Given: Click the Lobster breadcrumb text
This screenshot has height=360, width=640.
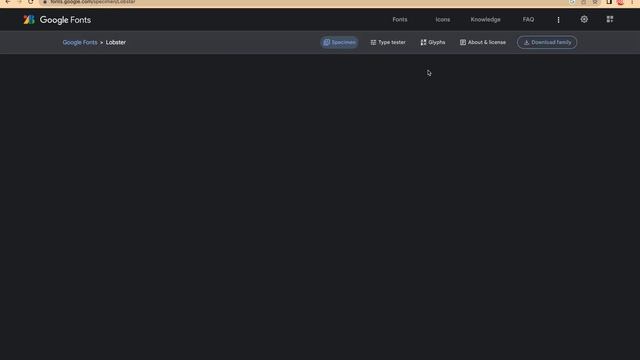Looking at the screenshot, I should [x=116, y=42].
